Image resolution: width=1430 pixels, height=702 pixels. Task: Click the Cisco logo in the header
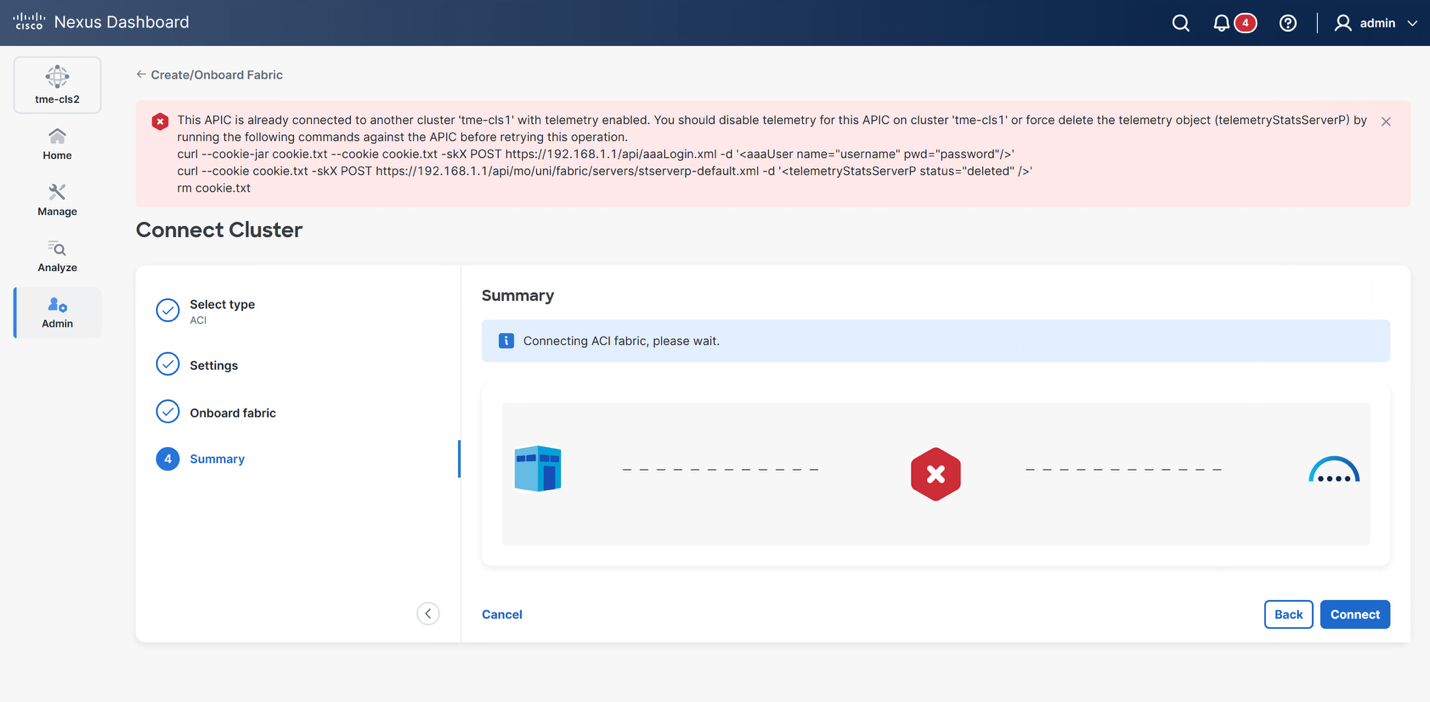(29, 21)
